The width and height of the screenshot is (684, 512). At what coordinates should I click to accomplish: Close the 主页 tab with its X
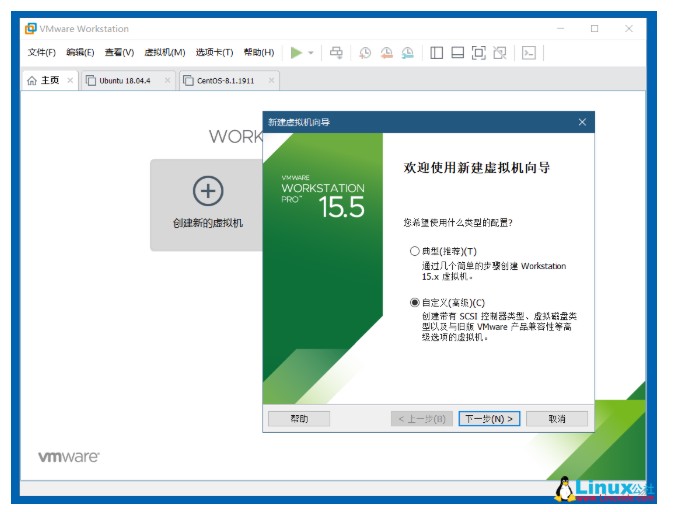pos(70,80)
